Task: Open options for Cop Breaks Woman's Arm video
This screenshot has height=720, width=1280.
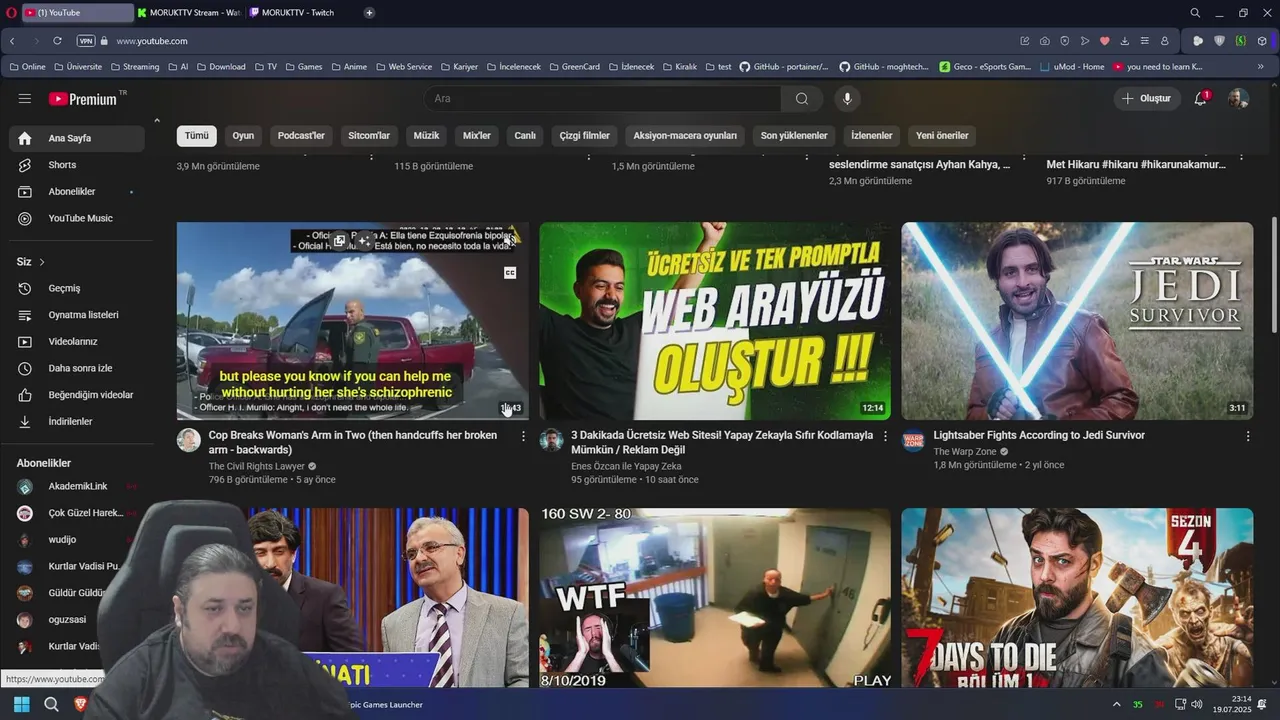Action: click(x=523, y=436)
